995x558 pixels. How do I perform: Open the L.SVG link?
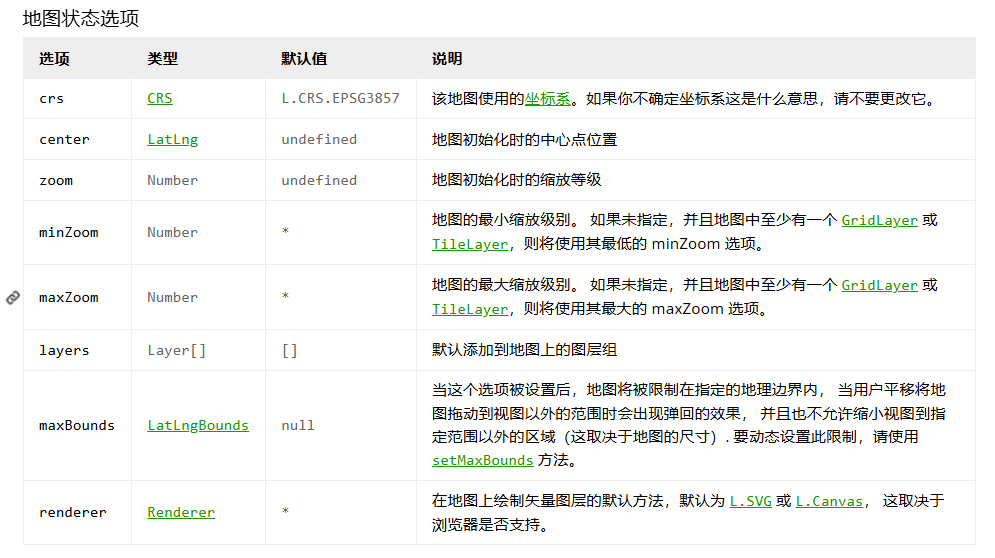(x=751, y=502)
